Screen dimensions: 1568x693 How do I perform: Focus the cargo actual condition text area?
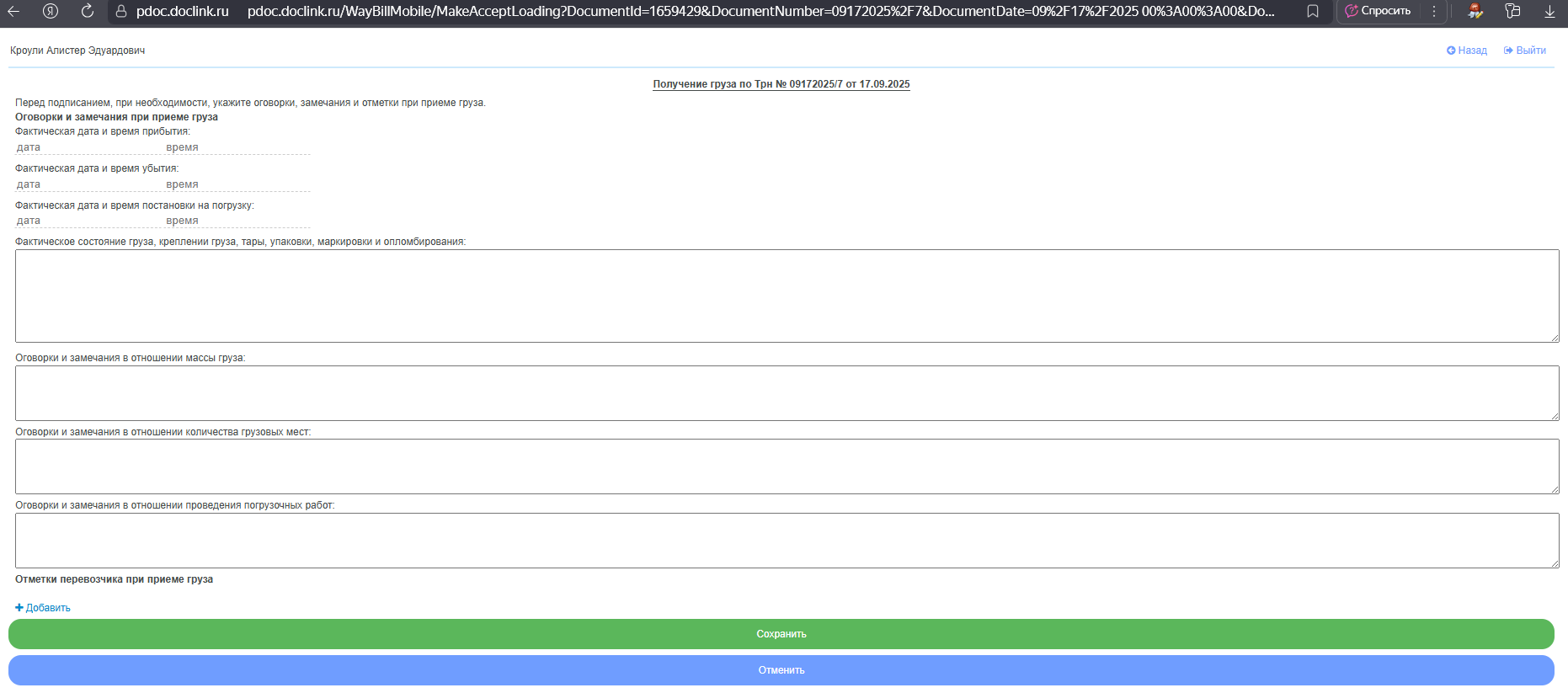787,296
